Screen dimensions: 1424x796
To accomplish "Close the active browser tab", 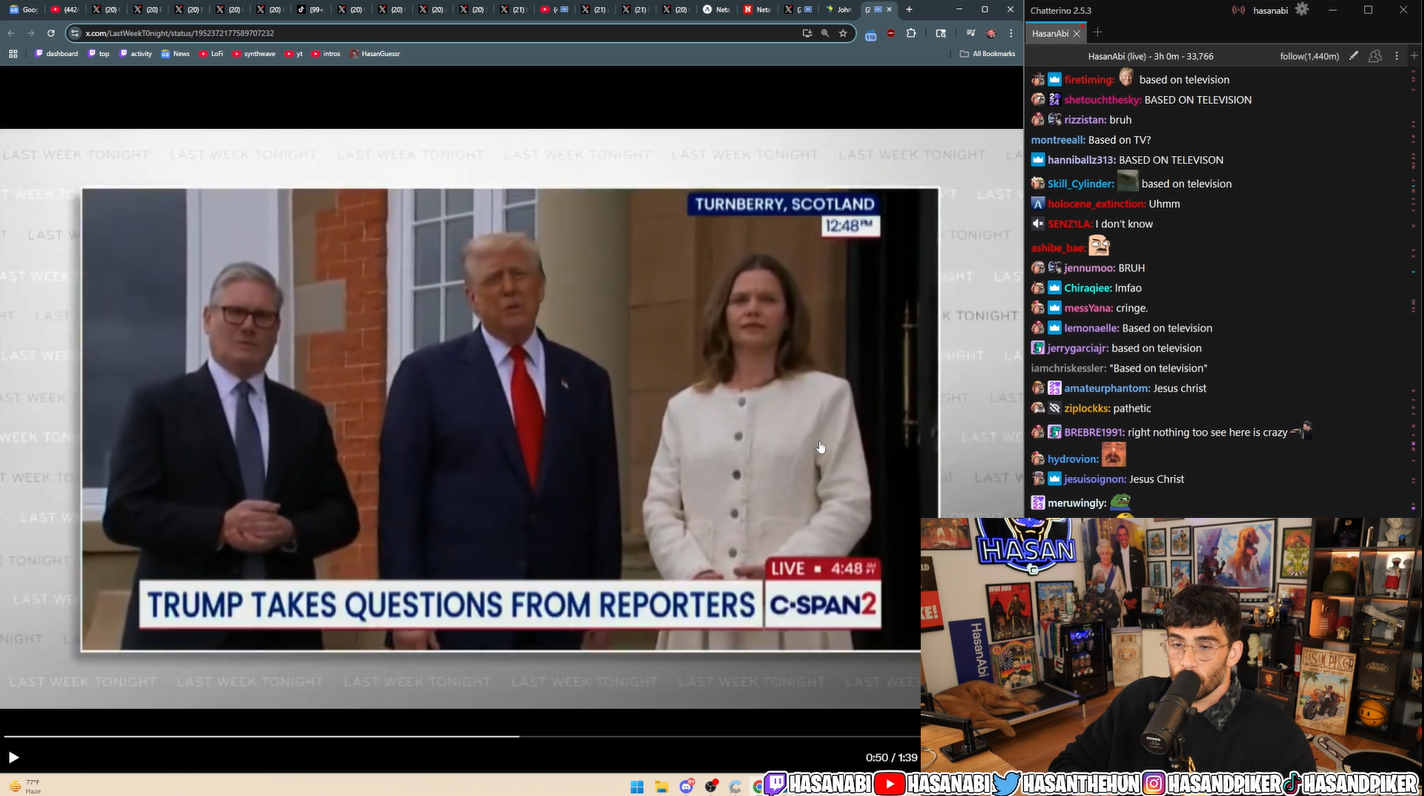I will (890, 9).
